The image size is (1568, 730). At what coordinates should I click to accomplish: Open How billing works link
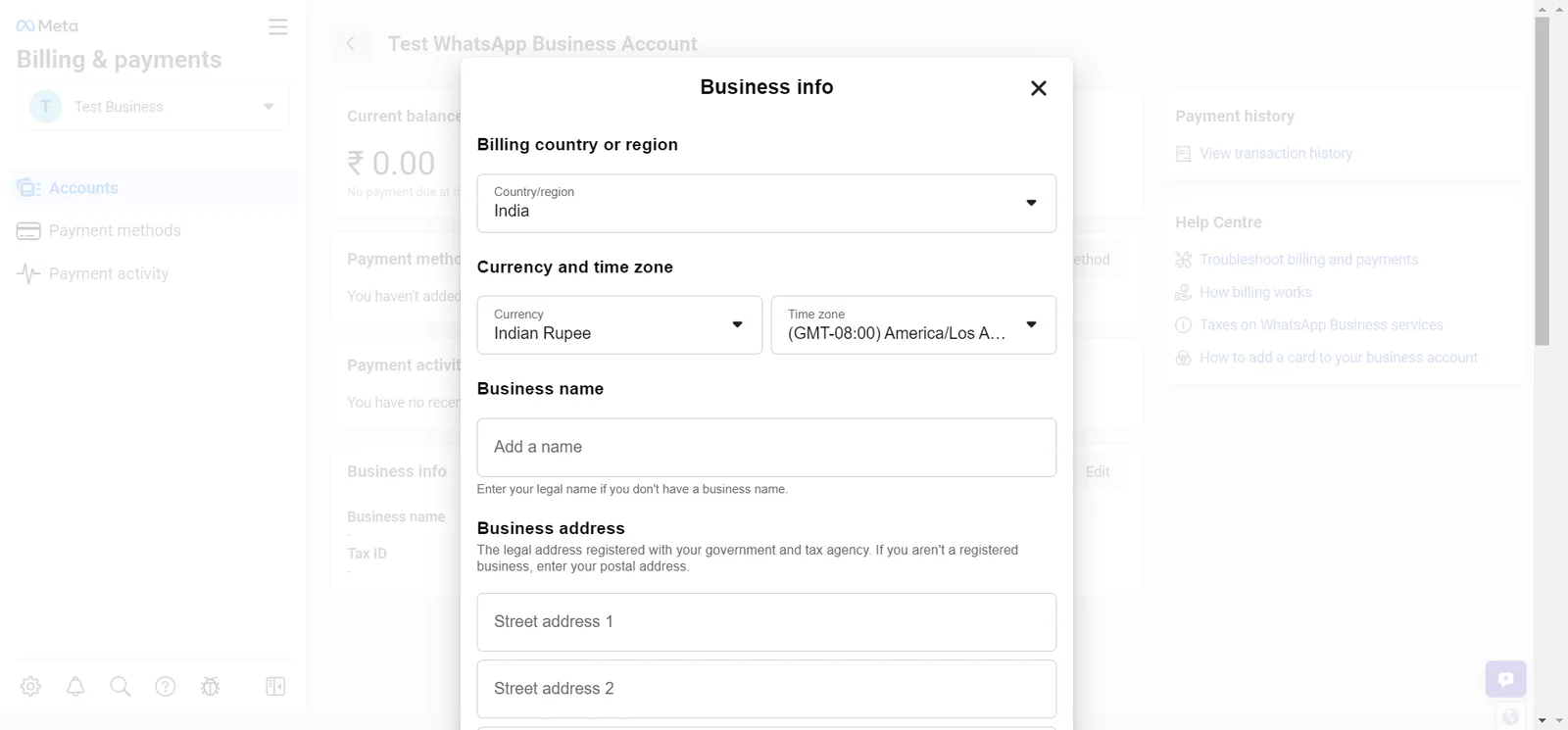(1255, 292)
